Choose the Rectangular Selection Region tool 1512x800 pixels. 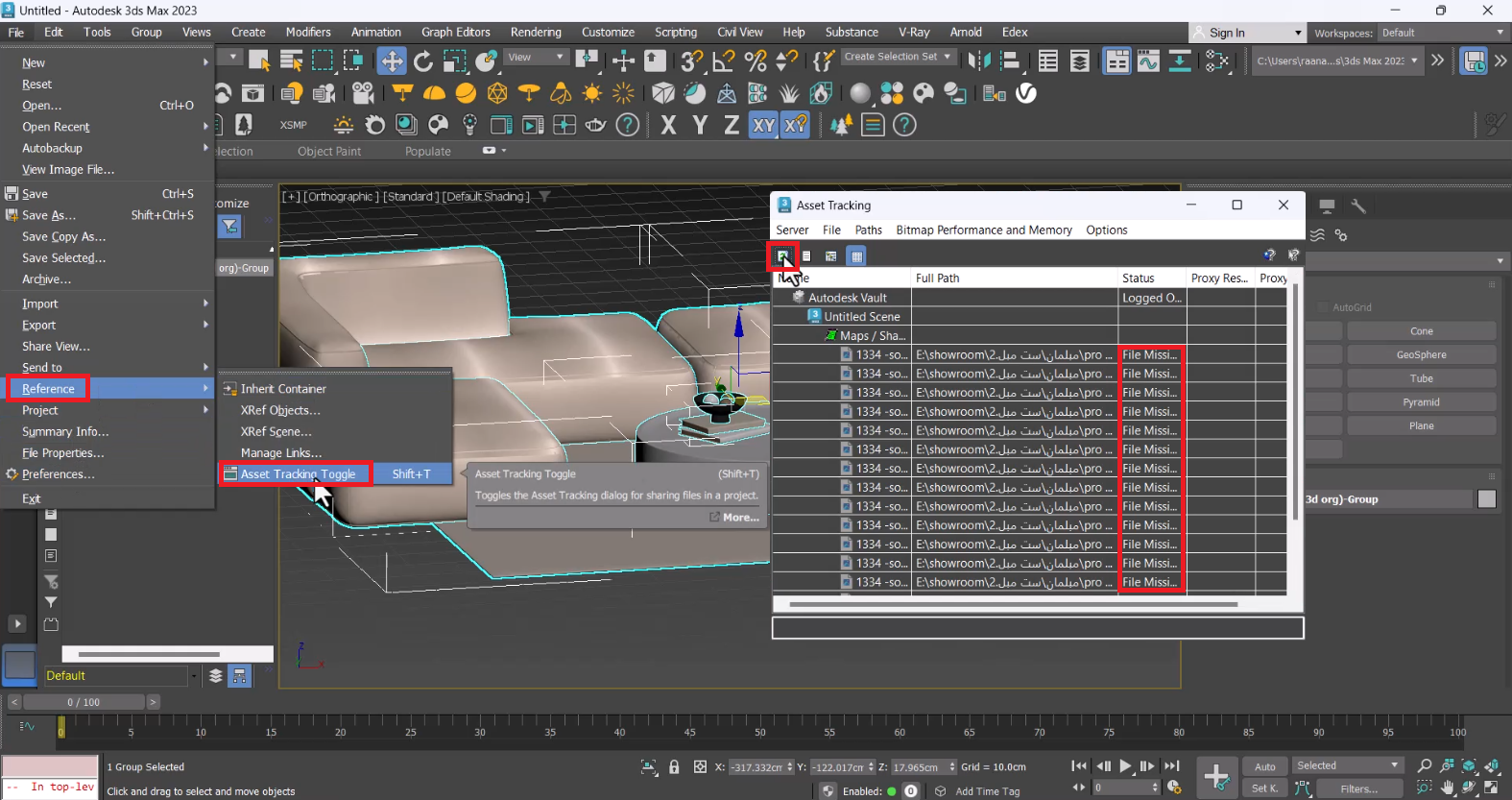tap(323, 61)
